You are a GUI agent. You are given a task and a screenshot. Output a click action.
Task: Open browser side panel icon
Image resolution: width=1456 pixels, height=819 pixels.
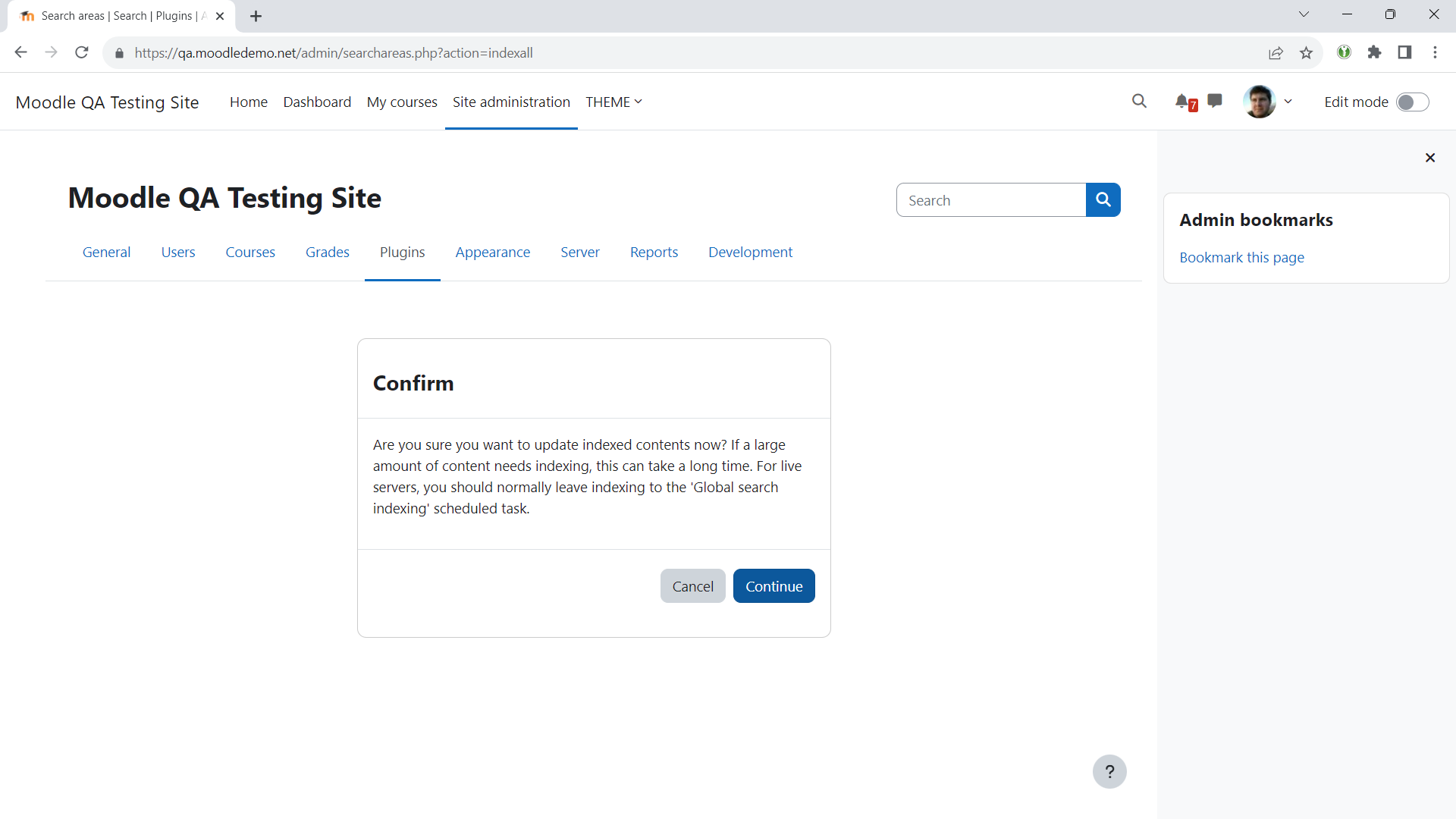tap(1404, 52)
